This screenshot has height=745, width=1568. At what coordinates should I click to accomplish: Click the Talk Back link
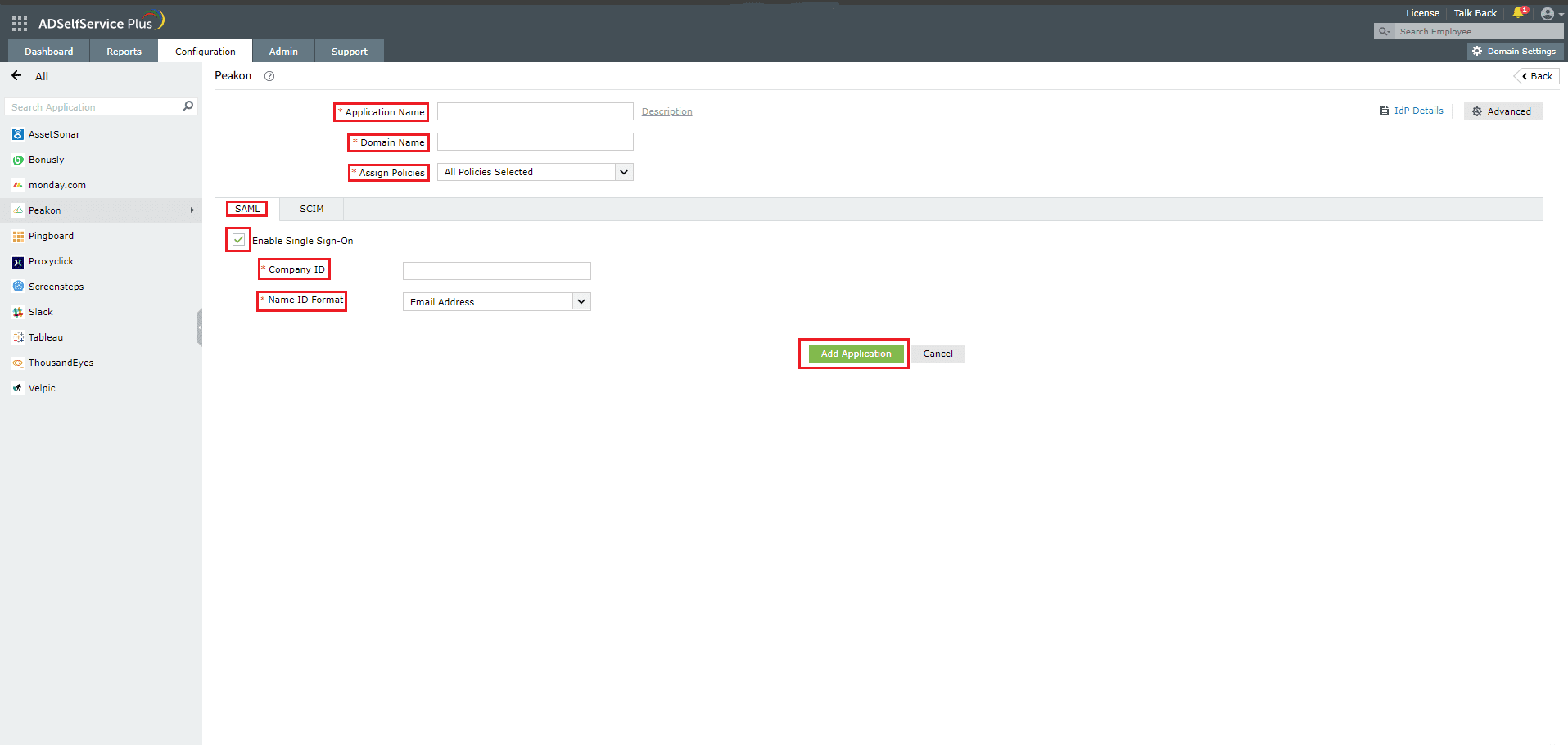point(1475,13)
